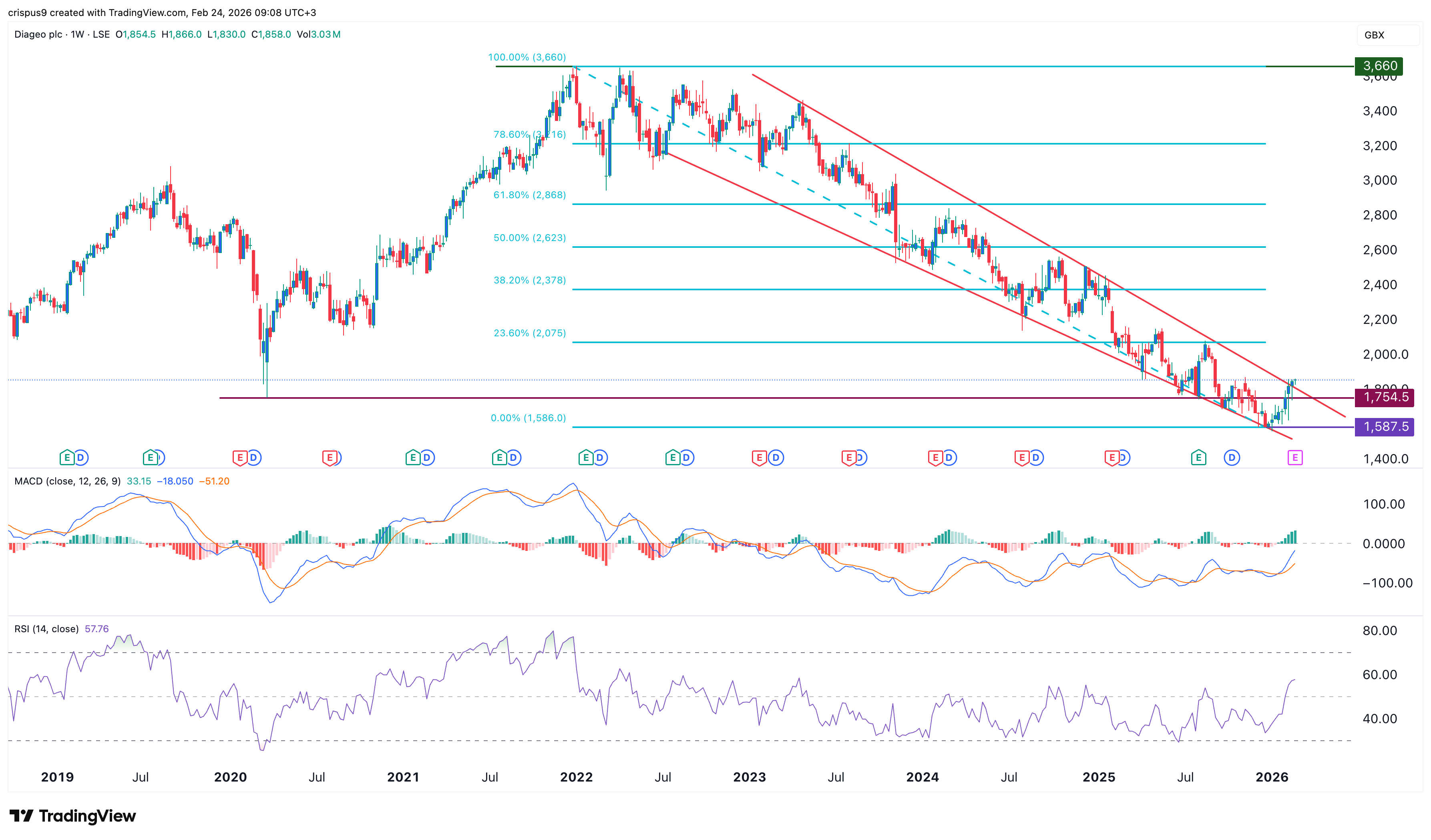Select the 61.80% Fibonacci level label
1431x840 pixels.
click(529, 195)
